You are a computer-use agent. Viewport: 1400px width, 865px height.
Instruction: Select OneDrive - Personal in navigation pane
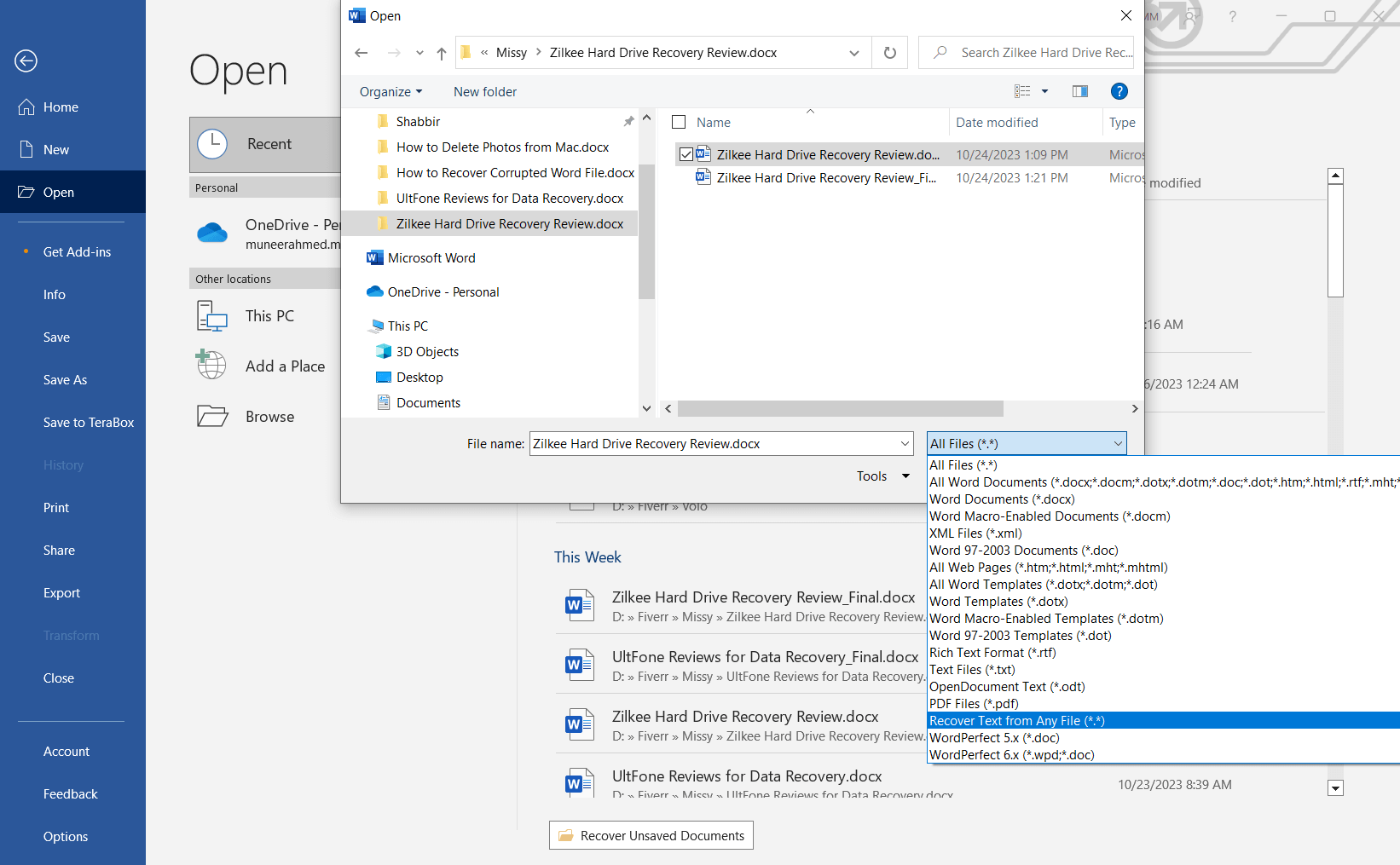pyautogui.click(x=443, y=291)
